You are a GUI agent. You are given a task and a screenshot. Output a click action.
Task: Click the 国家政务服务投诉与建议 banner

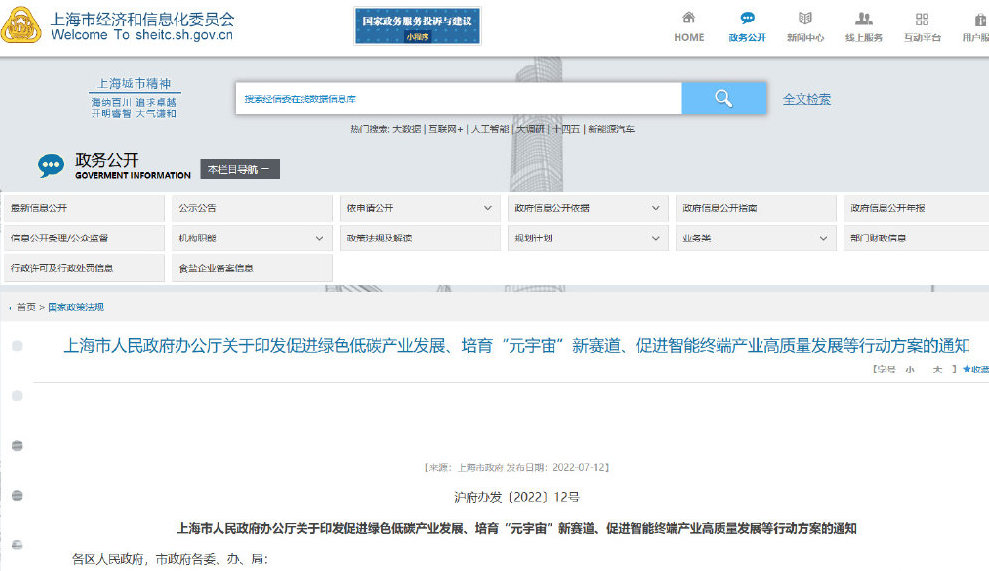[x=417, y=26]
